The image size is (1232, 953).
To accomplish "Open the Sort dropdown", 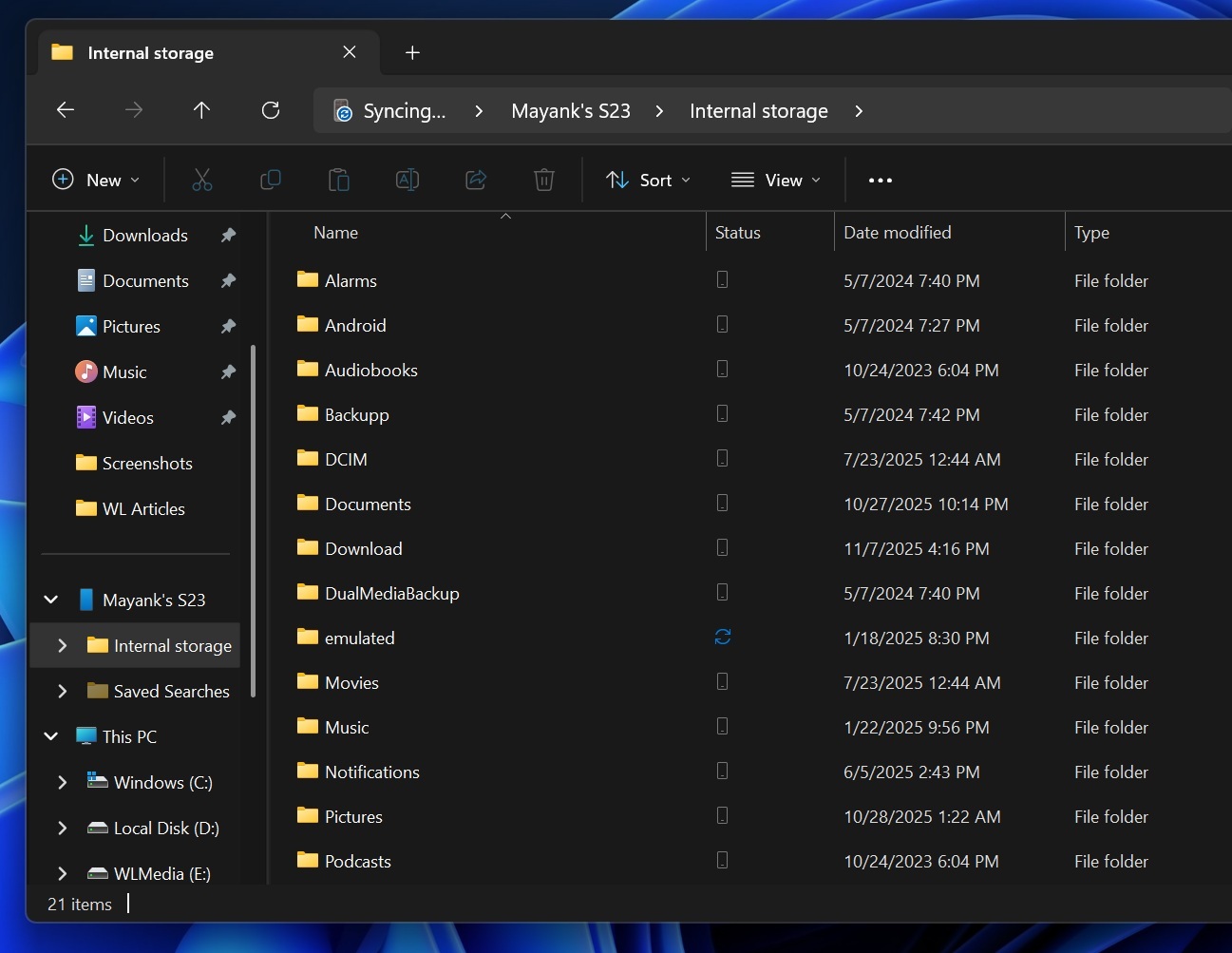I will coord(648,180).
